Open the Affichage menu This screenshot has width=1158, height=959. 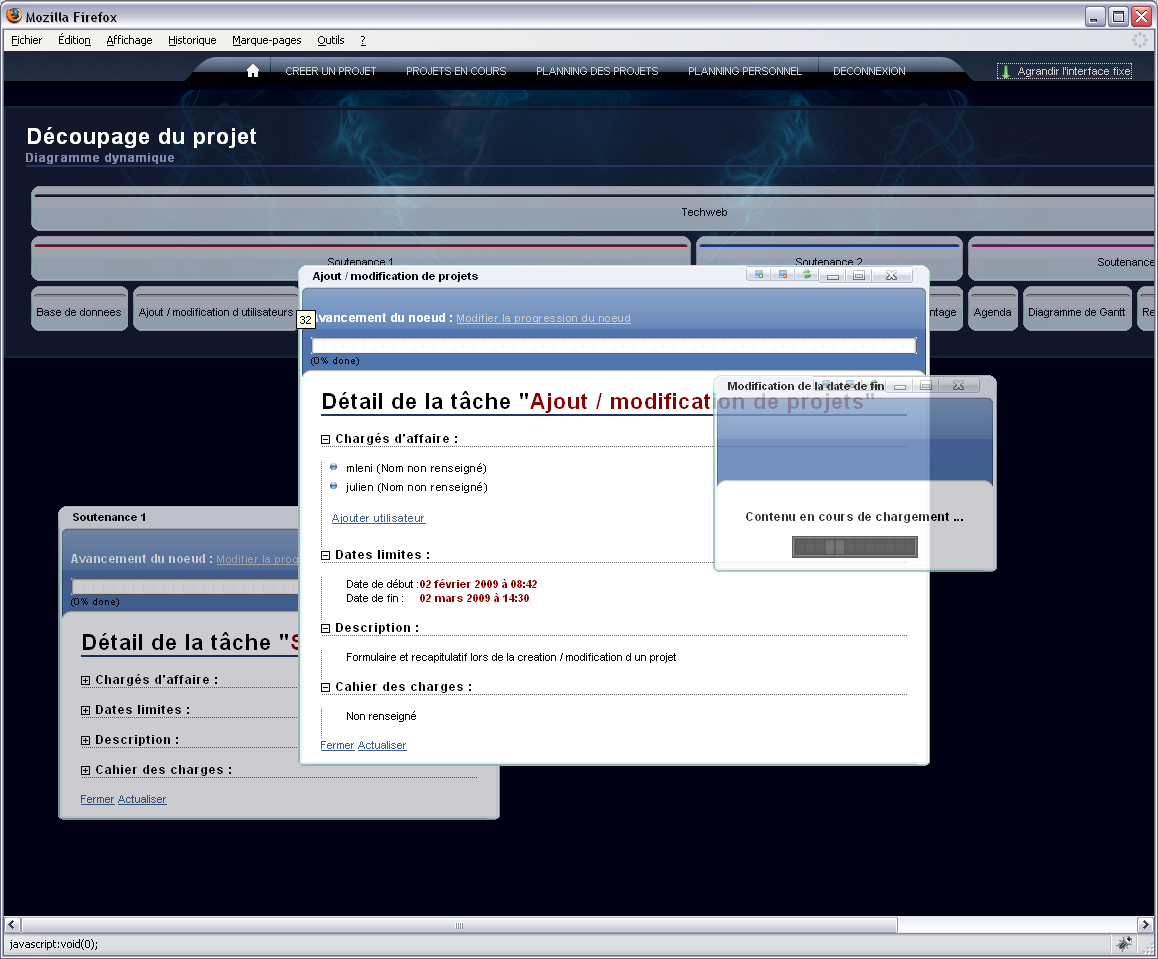[x=129, y=40]
